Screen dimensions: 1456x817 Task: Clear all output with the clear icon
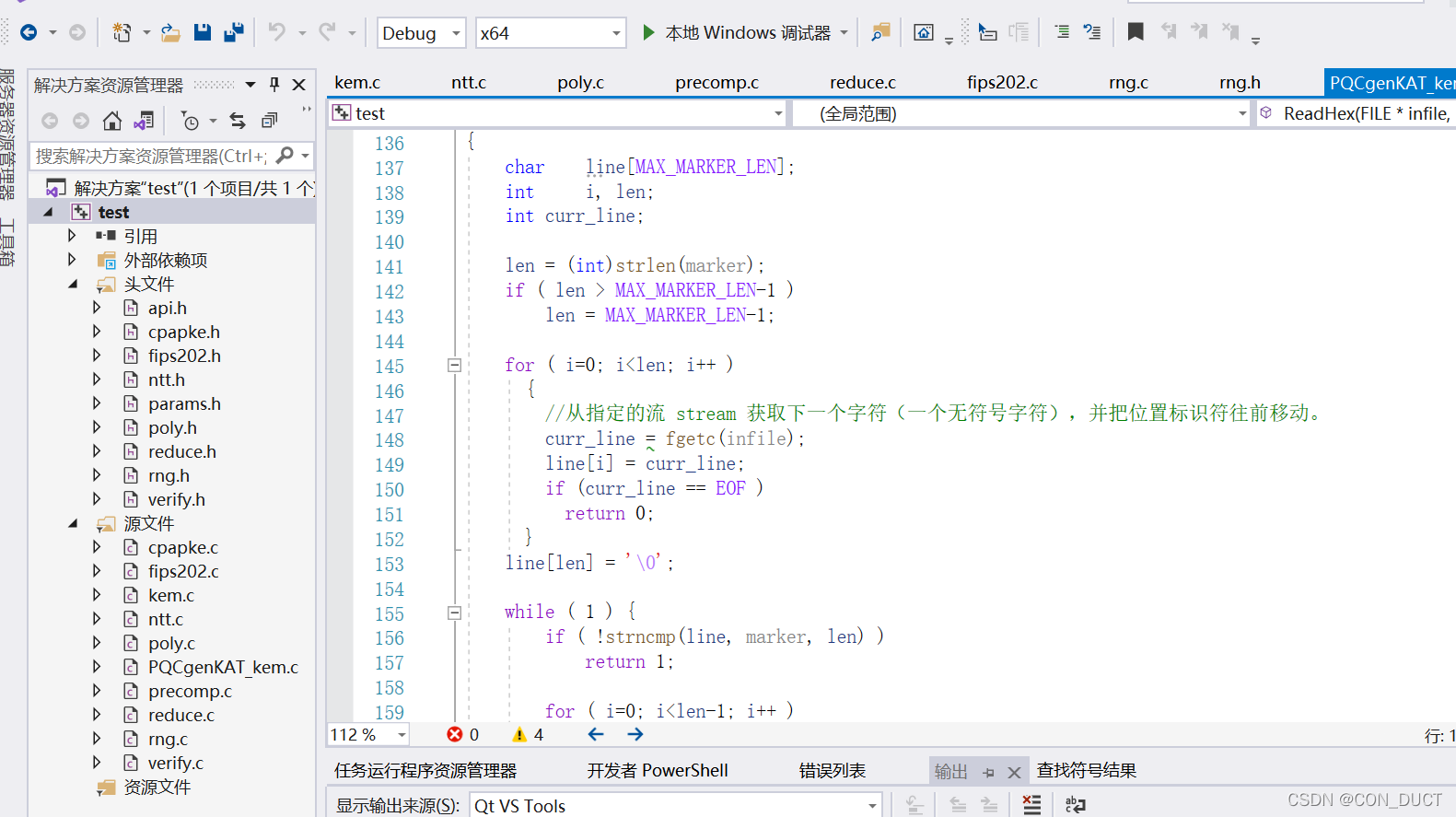point(1031,805)
